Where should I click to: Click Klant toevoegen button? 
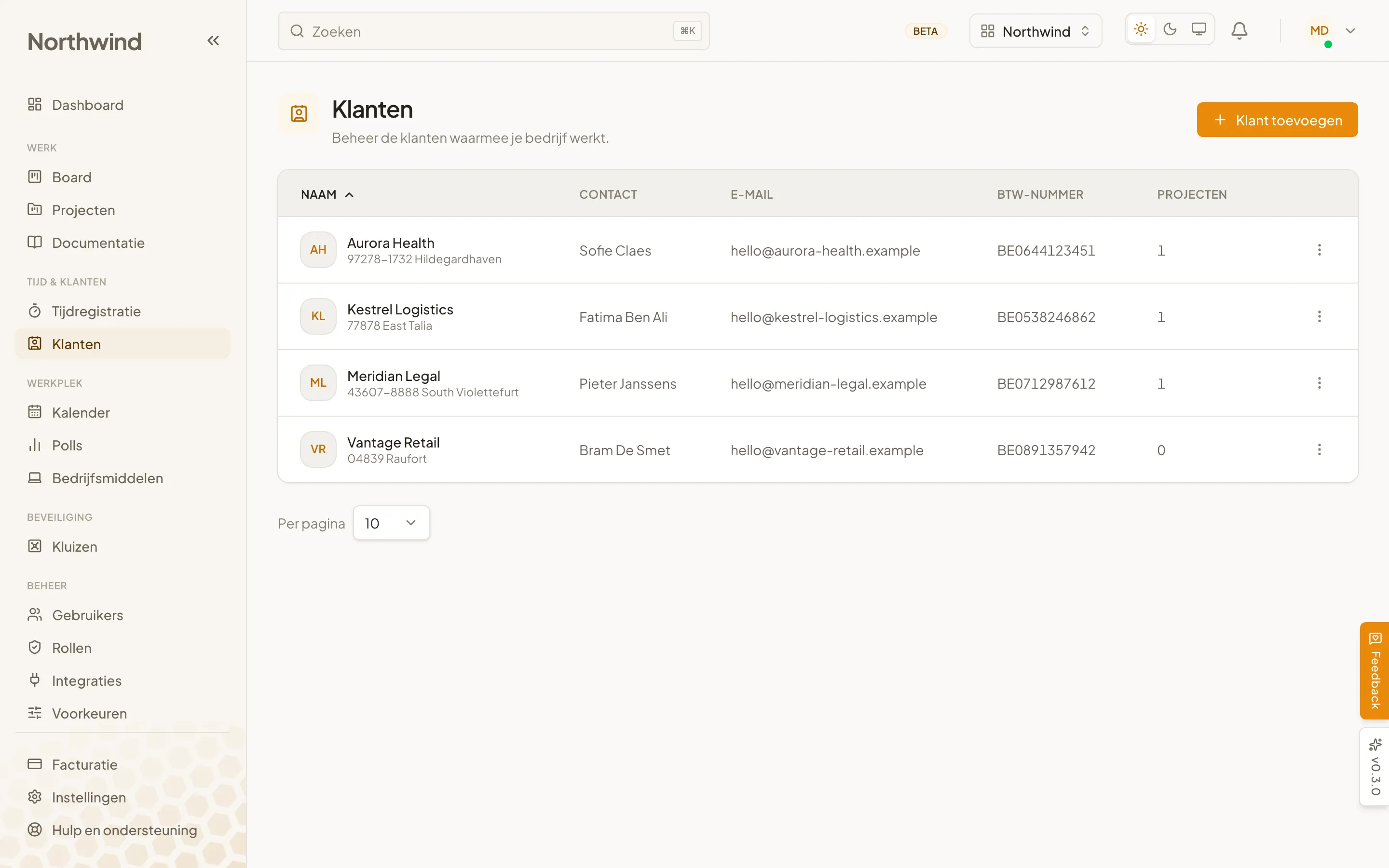1277,120
